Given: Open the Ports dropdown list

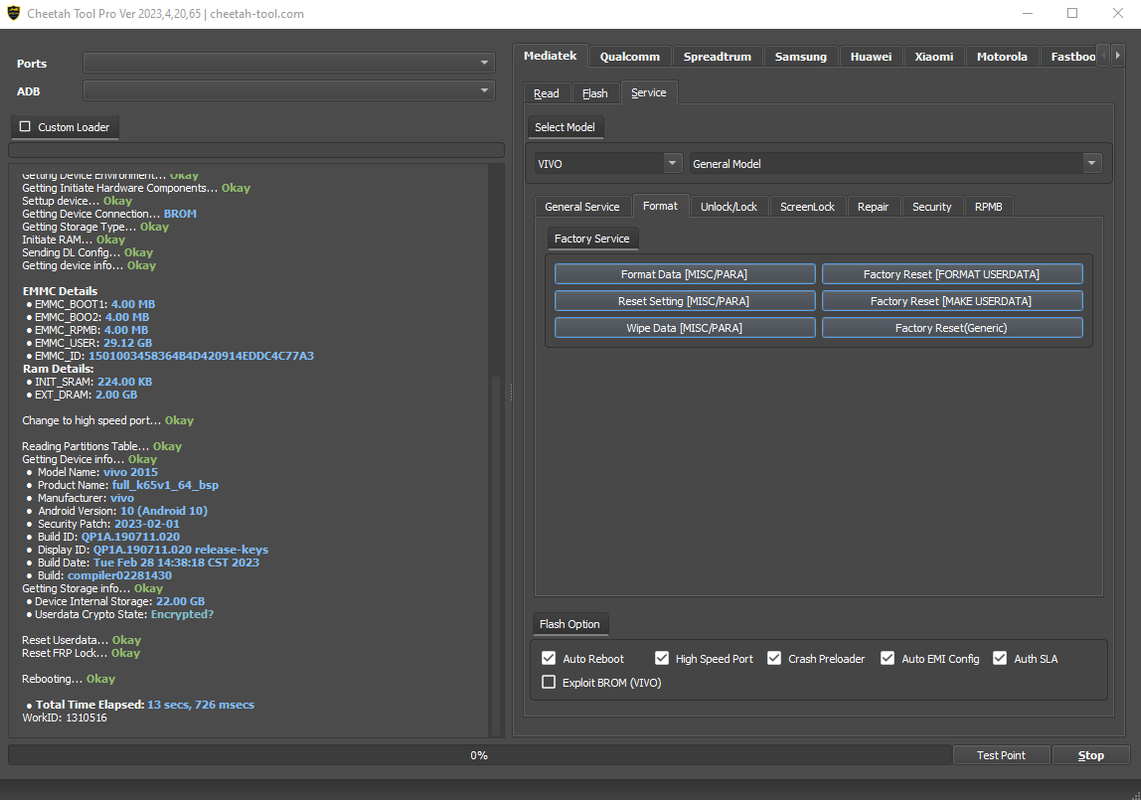Looking at the screenshot, I should coord(289,63).
